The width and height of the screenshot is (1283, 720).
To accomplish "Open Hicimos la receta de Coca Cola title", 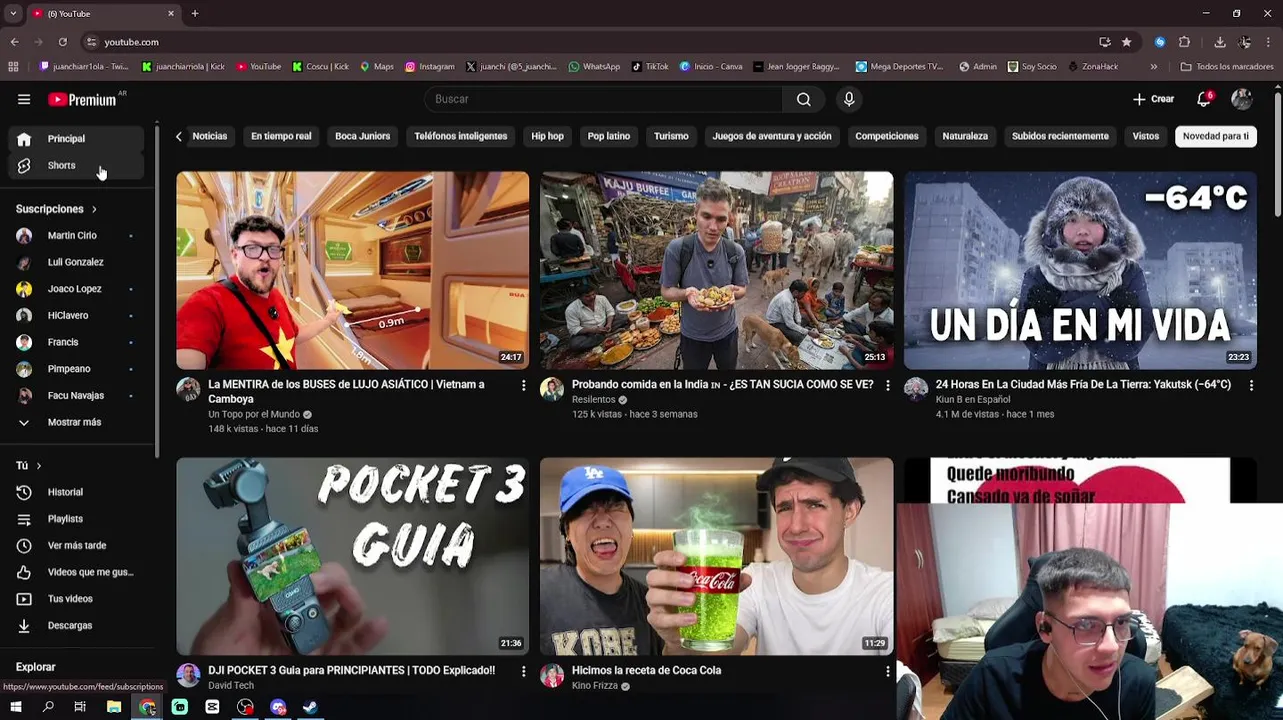I will point(646,671).
